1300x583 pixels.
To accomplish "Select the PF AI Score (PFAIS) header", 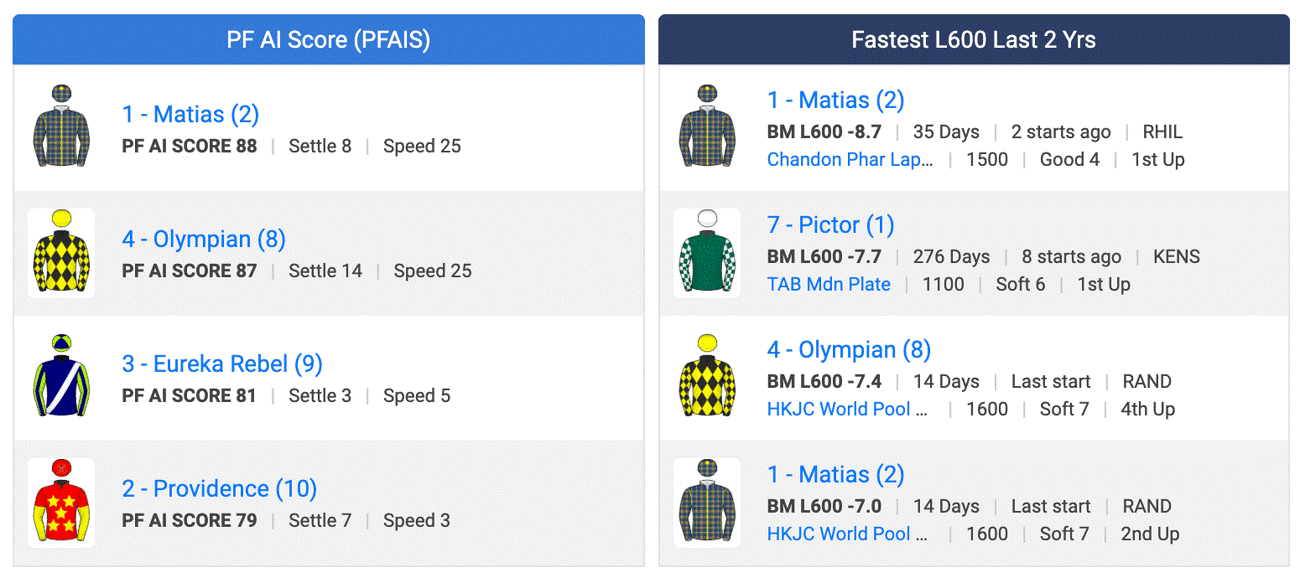I will click(328, 40).
